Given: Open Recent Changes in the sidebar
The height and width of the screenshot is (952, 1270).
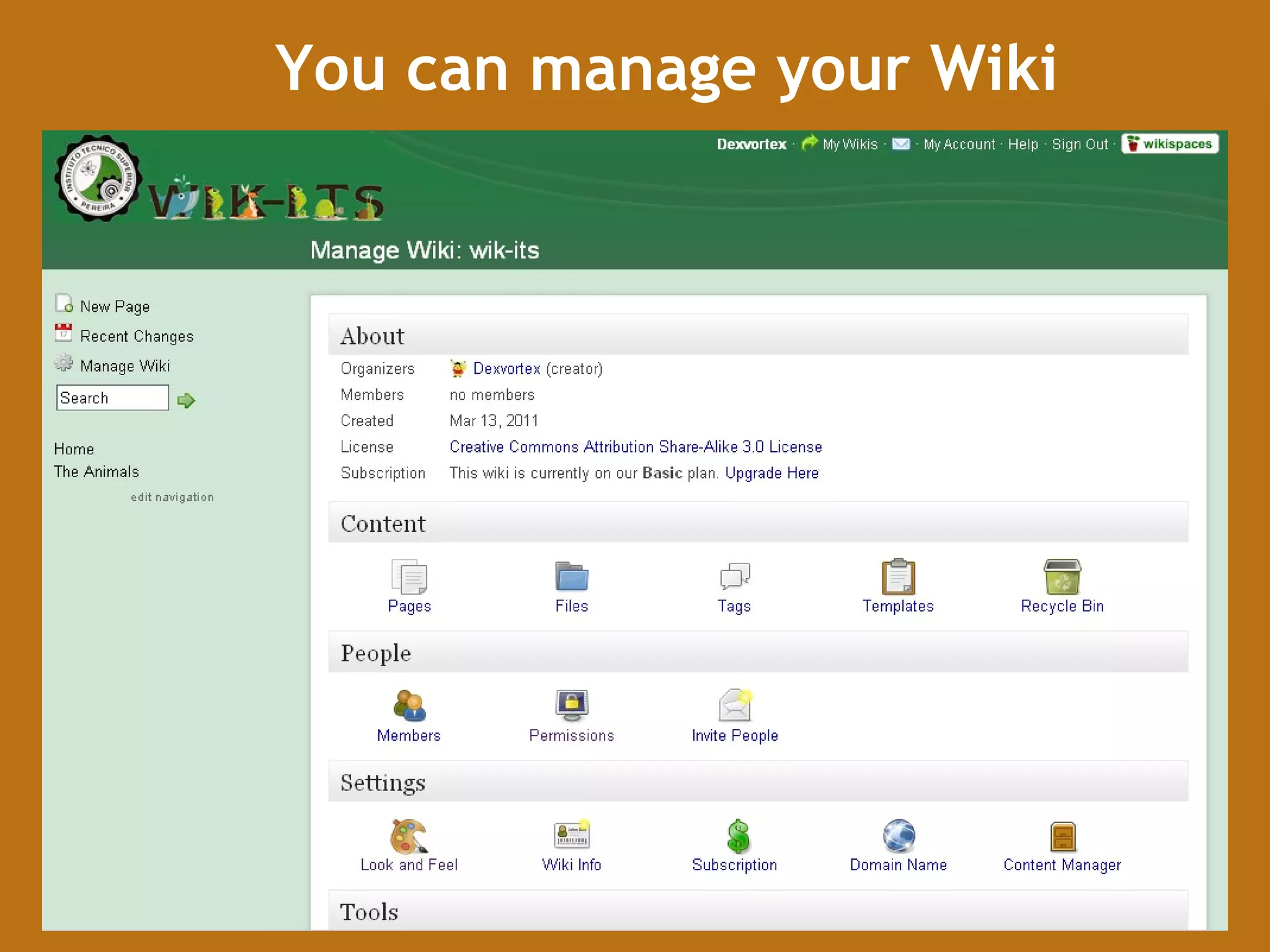Looking at the screenshot, I should (x=137, y=337).
